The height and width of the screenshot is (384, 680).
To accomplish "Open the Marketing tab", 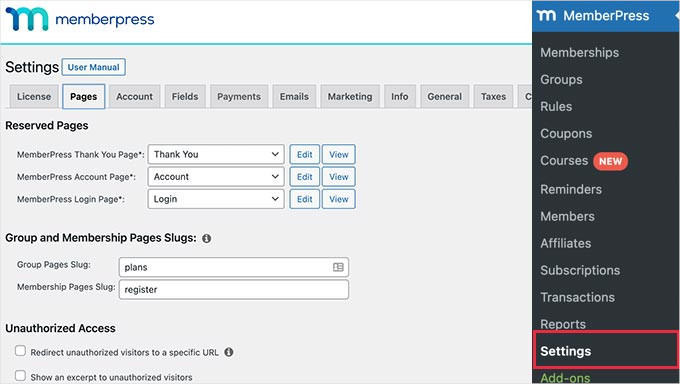I will (350, 96).
